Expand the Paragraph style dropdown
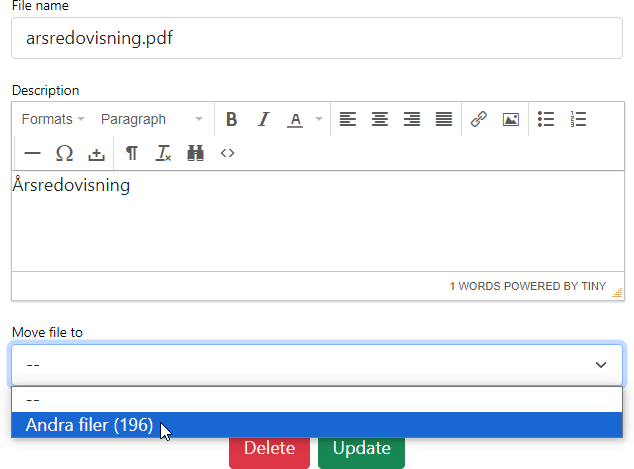Screen dimensions: 634x469 coord(151,119)
